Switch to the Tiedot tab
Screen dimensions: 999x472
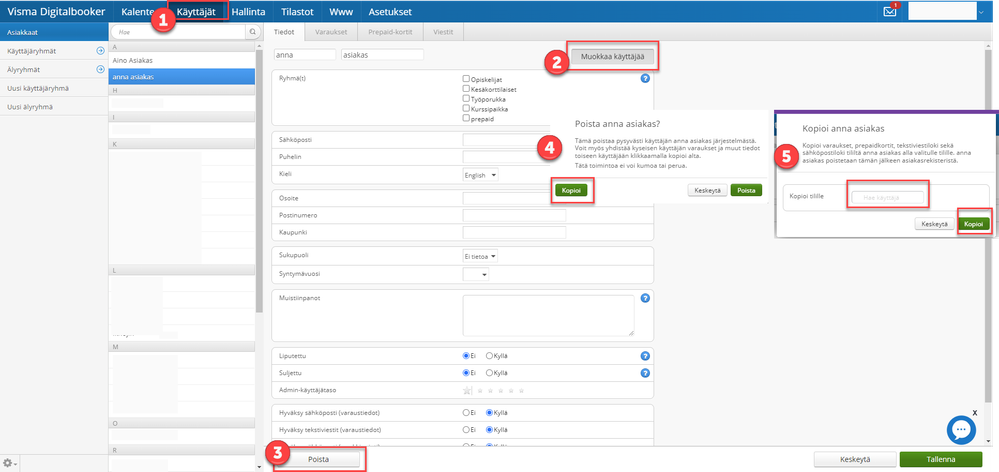point(284,31)
